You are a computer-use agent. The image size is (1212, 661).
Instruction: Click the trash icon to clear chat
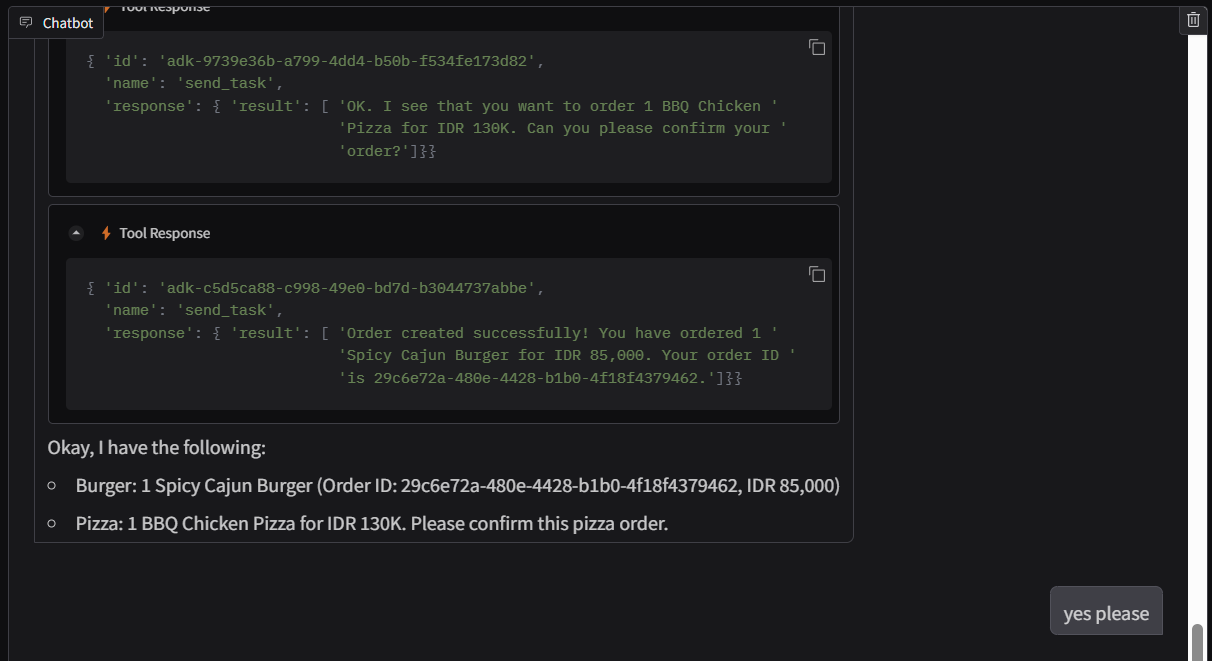(x=1193, y=20)
